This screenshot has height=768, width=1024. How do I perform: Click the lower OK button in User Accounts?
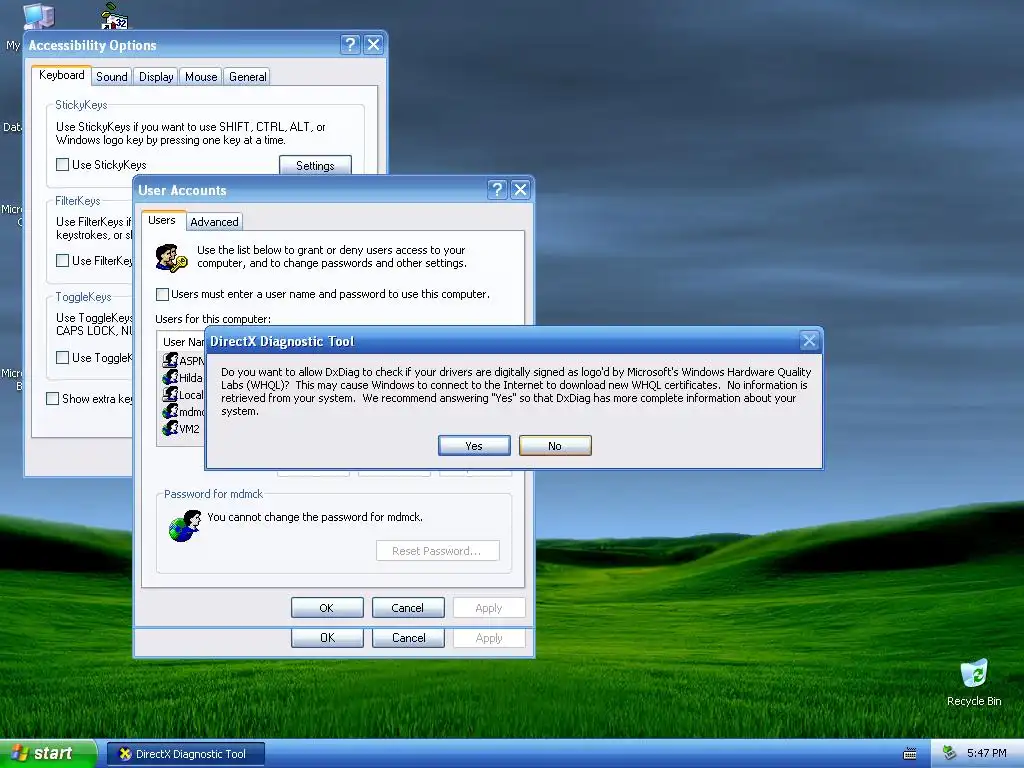click(x=327, y=637)
